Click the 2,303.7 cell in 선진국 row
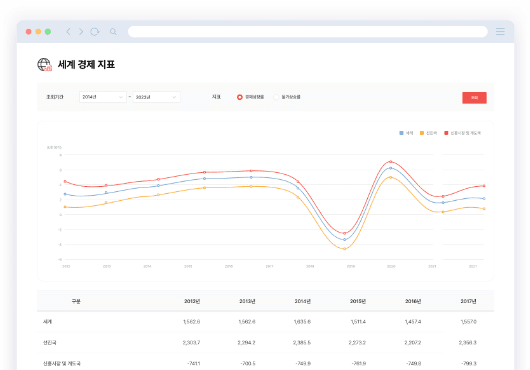 [x=191, y=343]
